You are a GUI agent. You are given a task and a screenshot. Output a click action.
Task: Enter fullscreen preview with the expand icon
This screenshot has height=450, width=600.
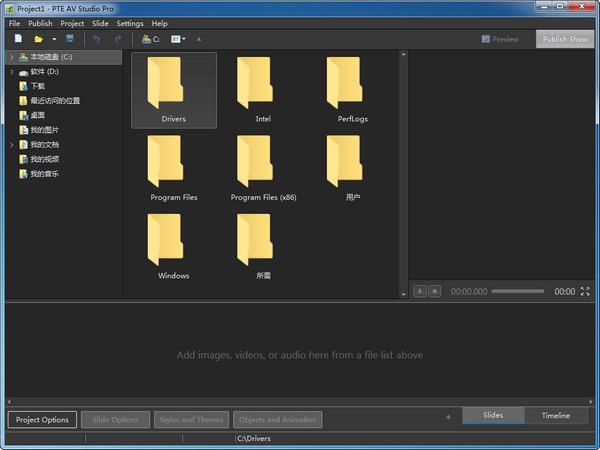[585, 291]
